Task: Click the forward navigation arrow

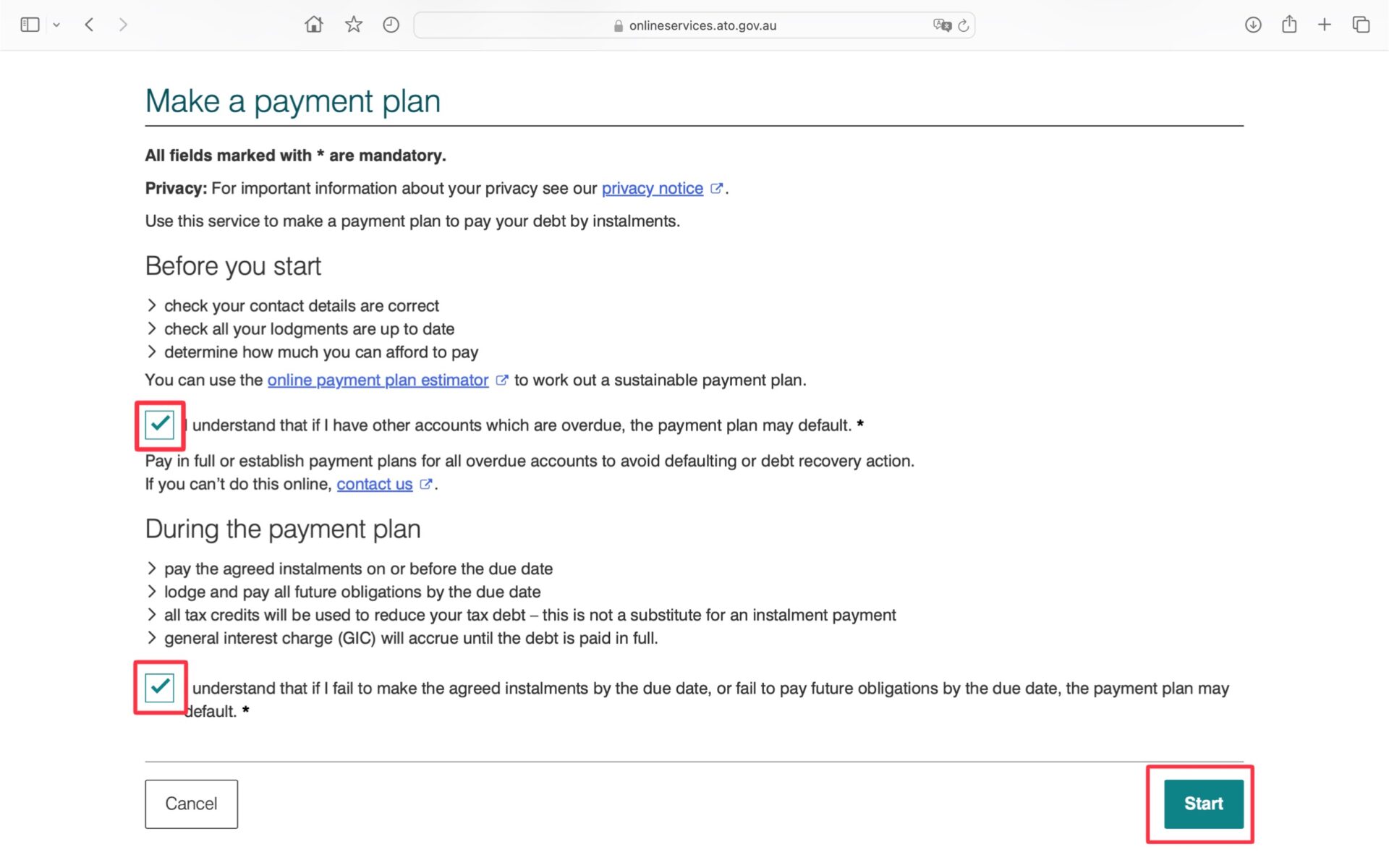Action: tap(123, 25)
